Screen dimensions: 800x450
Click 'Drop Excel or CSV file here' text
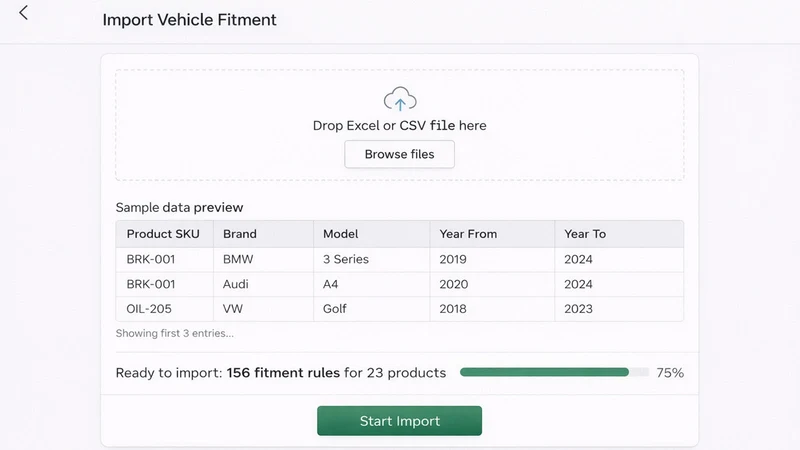point(399,126)
